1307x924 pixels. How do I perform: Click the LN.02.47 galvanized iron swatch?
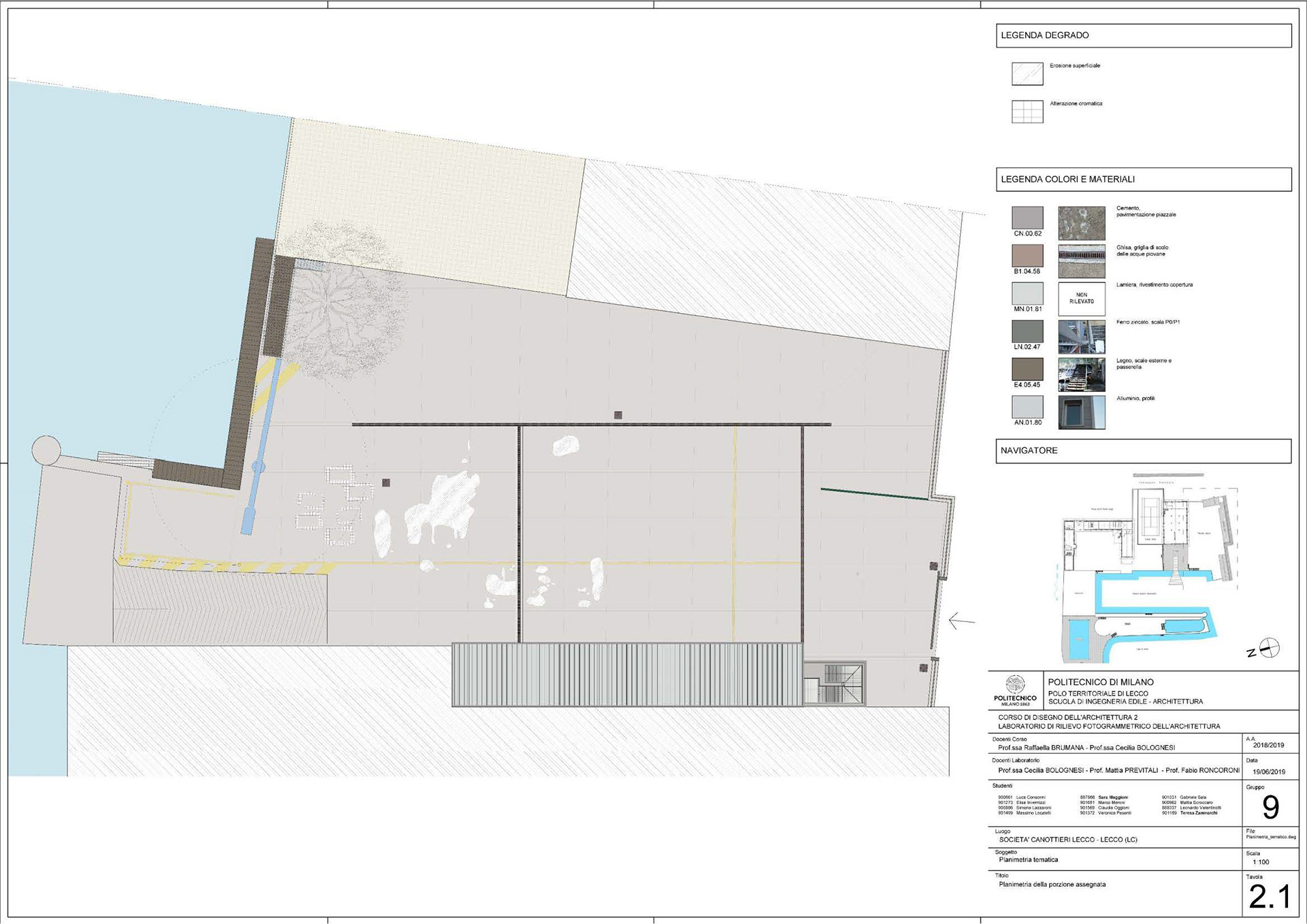tap(1027, 331)
